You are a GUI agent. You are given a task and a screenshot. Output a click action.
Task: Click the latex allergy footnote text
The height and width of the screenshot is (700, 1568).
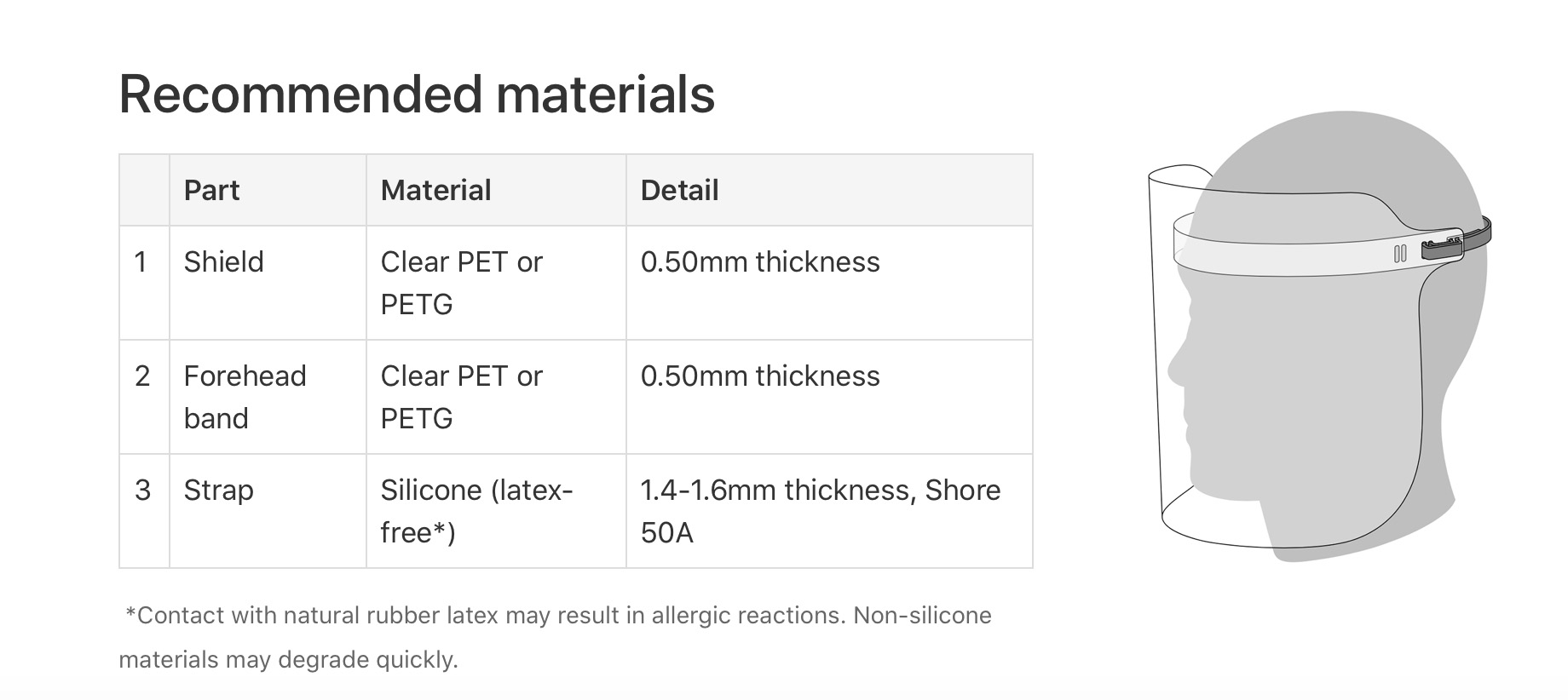pyautogui.click(x=555, y=637)
